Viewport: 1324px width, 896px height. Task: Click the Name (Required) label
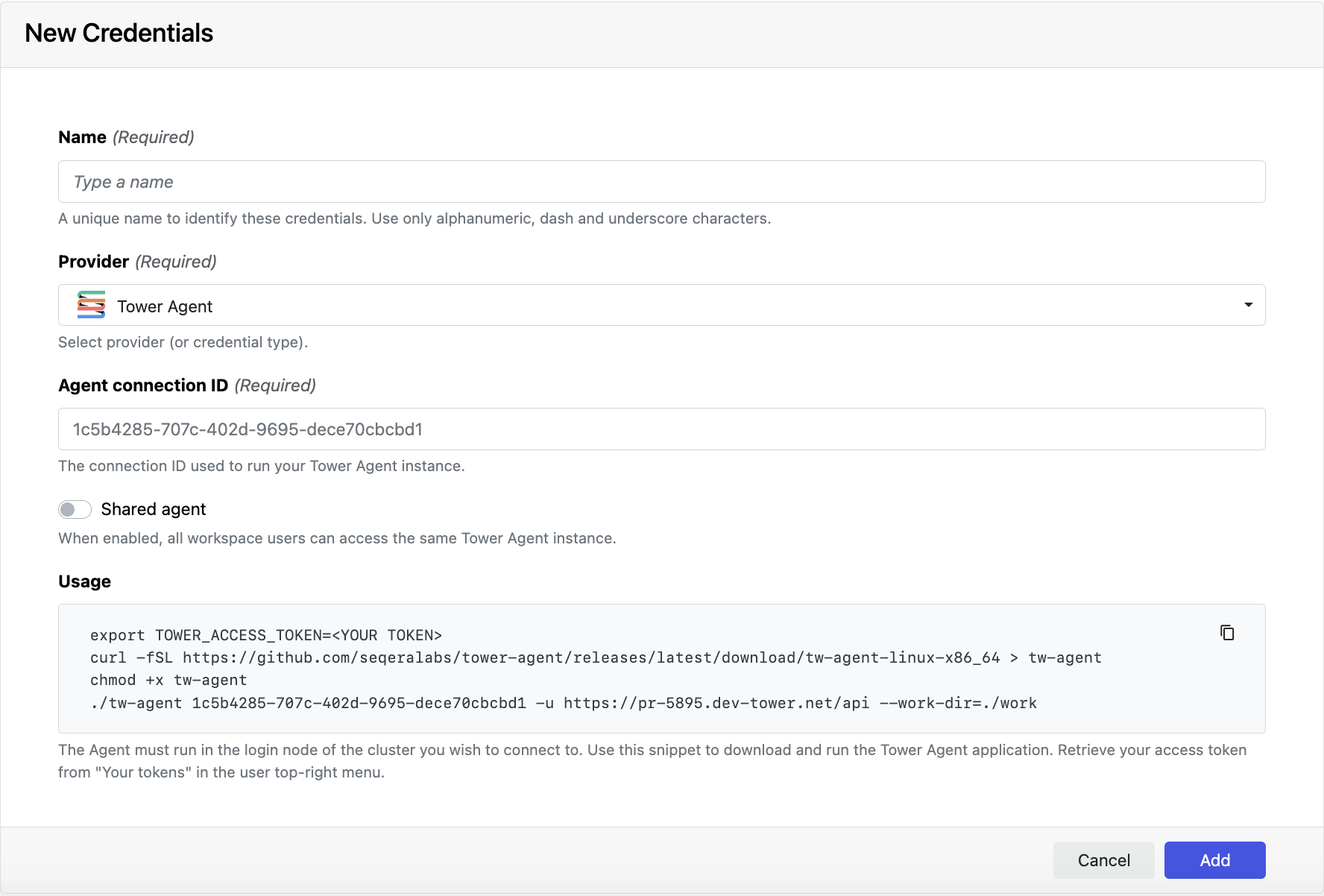pyautogui.click(x=126, y=137)
